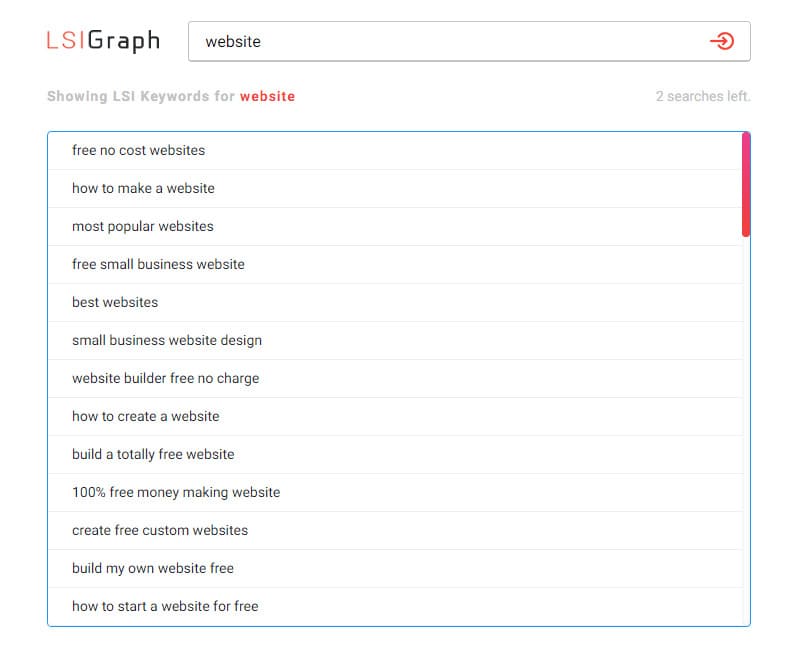Select '100% free money making website'
This screenshot has height=645, width=795.
click(x=176, y=492)
